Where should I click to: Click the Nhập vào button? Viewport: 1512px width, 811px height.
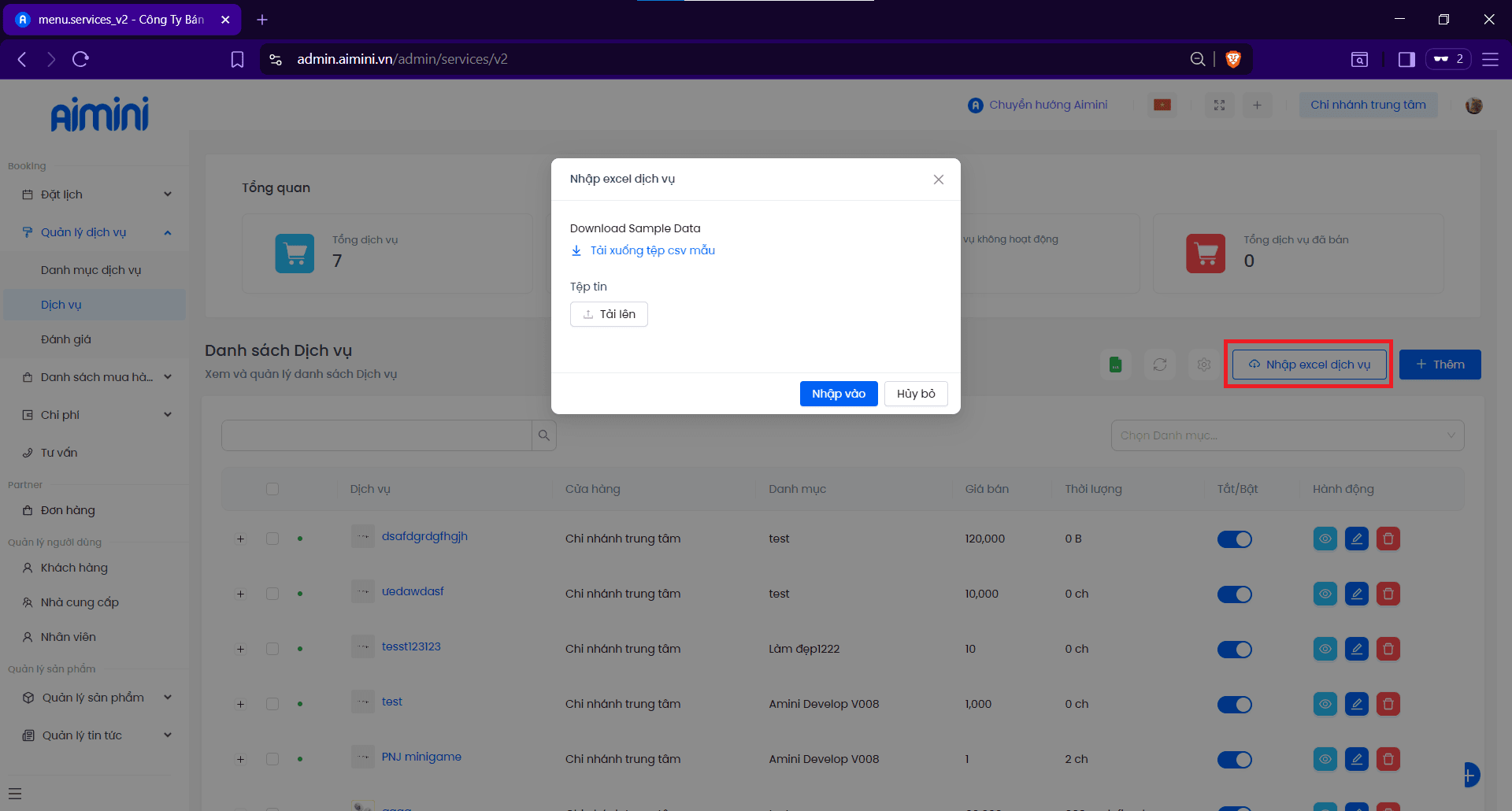839,394
